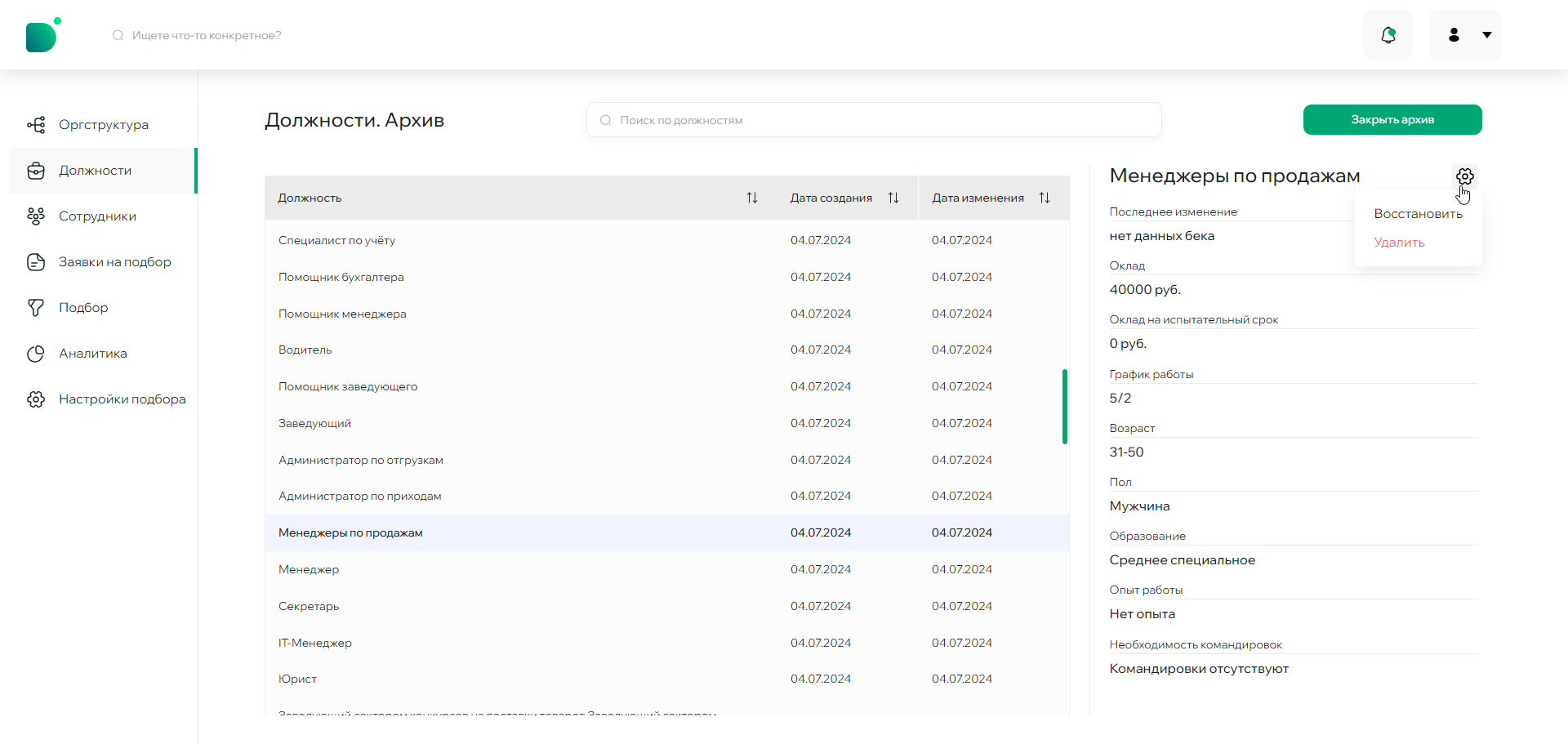Click the "Нет опыта" experience value
The width and height of the screenshot is (1568, 744).
[1142, 614]
